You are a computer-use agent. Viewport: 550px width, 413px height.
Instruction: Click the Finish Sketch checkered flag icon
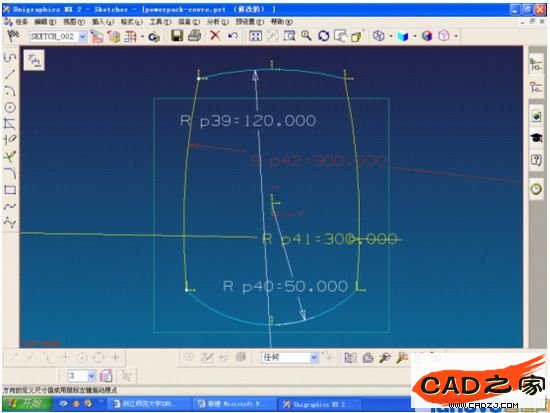pos(13,36)
